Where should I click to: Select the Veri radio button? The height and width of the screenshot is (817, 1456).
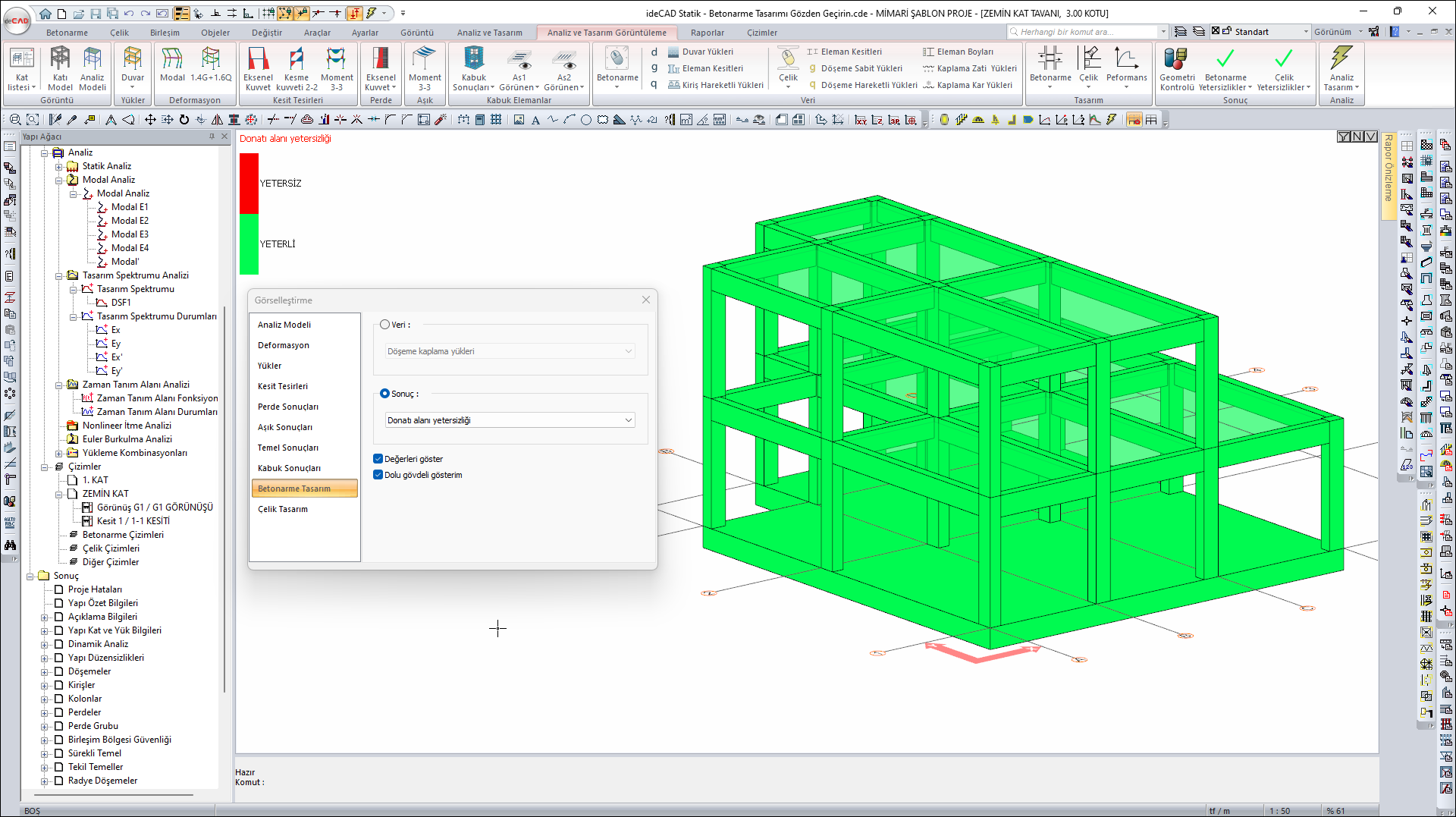[385, 325]
